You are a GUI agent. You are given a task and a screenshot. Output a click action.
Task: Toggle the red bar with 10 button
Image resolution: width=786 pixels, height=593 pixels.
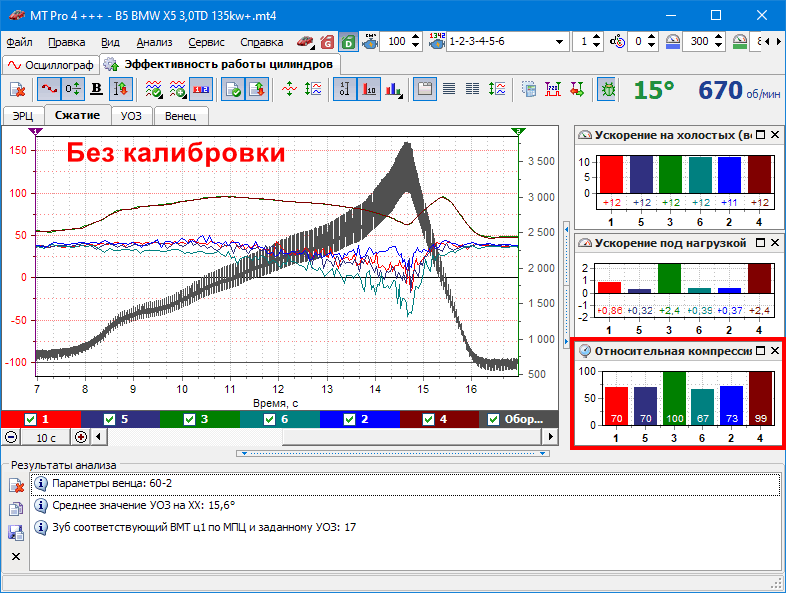369,90
